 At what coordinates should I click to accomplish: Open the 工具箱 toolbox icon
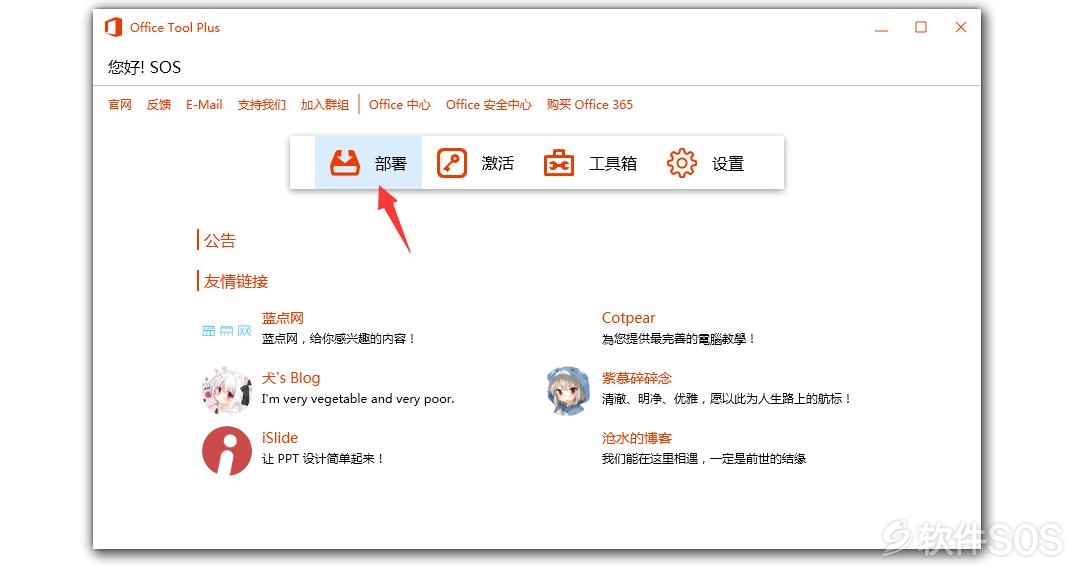[x=559, y=163]
